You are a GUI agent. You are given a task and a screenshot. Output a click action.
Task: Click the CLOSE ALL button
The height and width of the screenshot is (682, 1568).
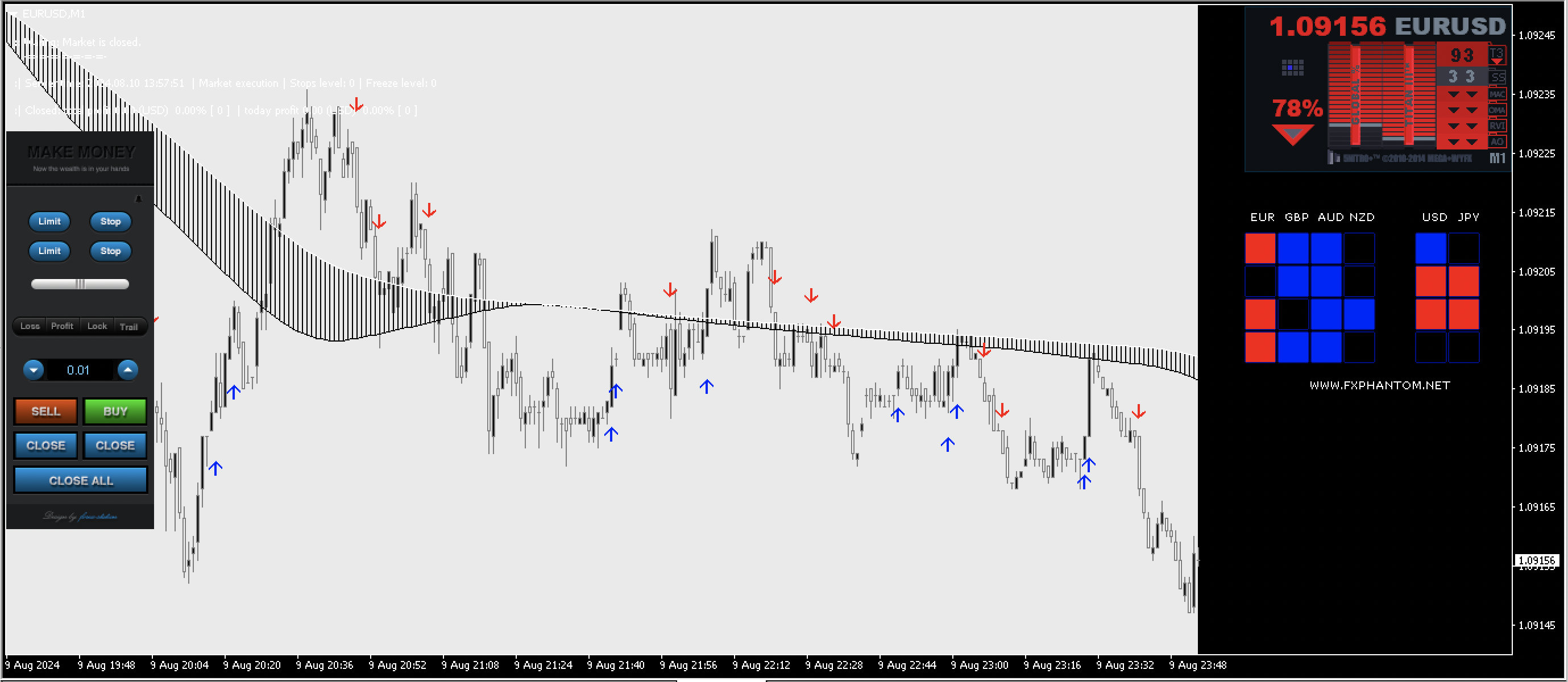click(80, 480)
